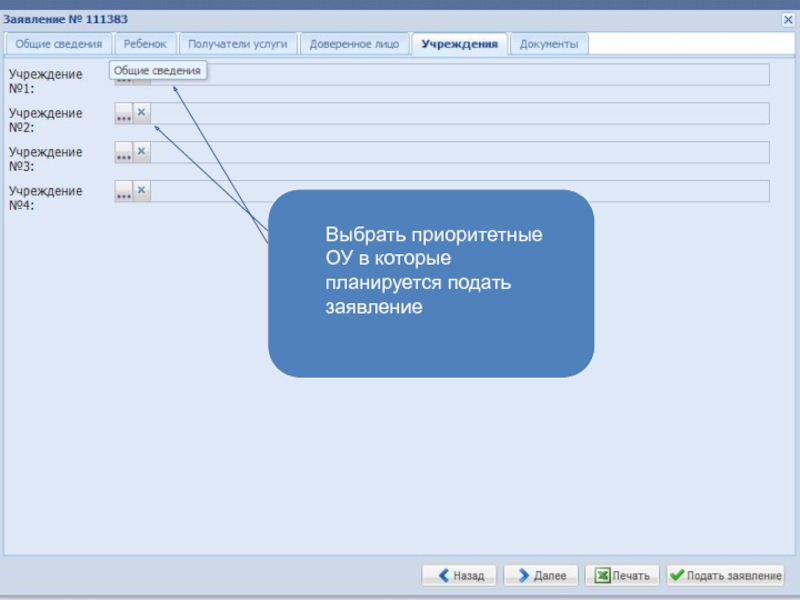
Task: Click the Печать button
Action: (x=622, y=576)
